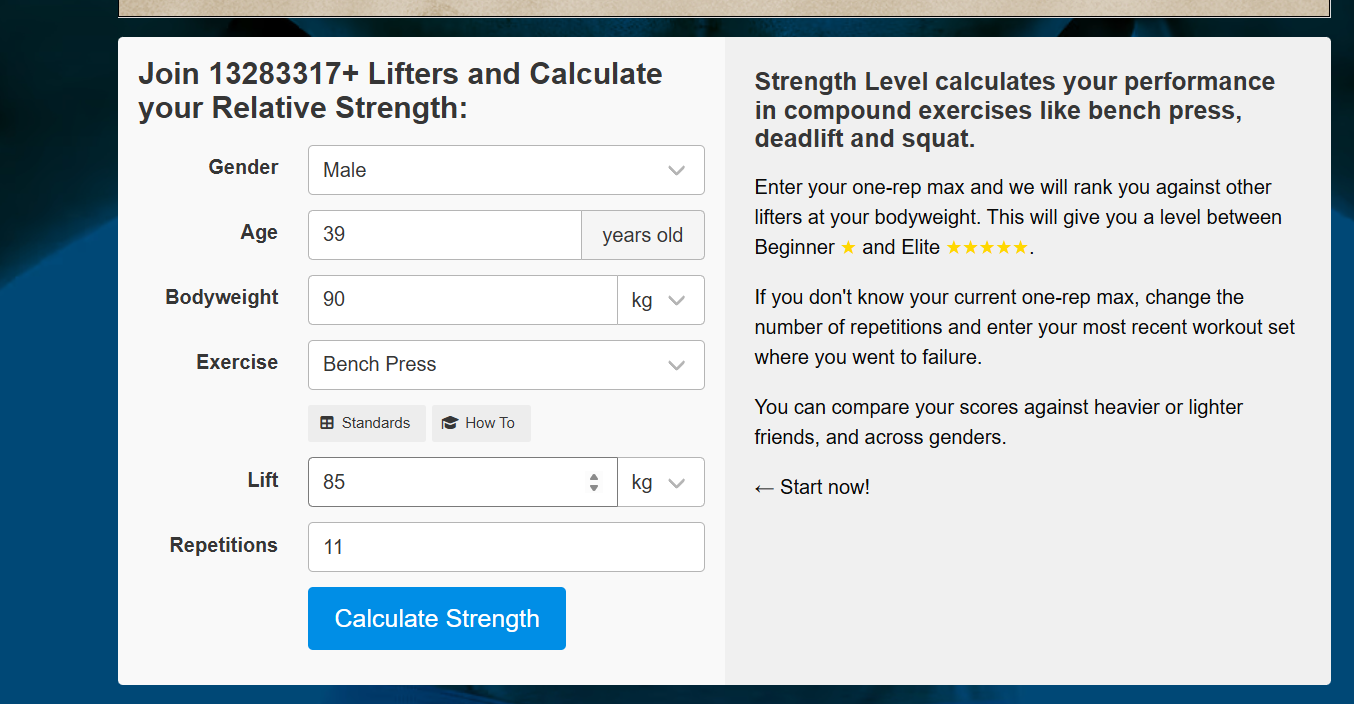
Task: Open the Gender dropdown showing Male
Action: pyautogui.click(x=506, y=170)
